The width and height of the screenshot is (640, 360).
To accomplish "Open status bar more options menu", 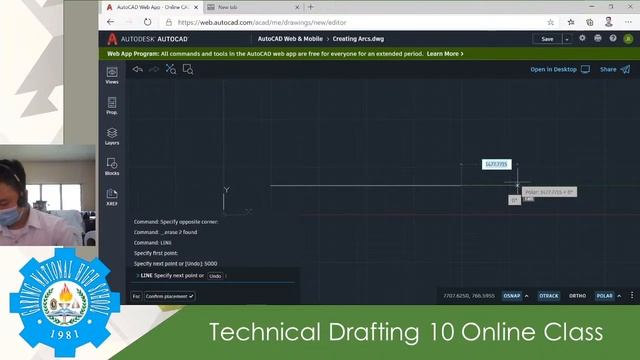I will [632, 296].
